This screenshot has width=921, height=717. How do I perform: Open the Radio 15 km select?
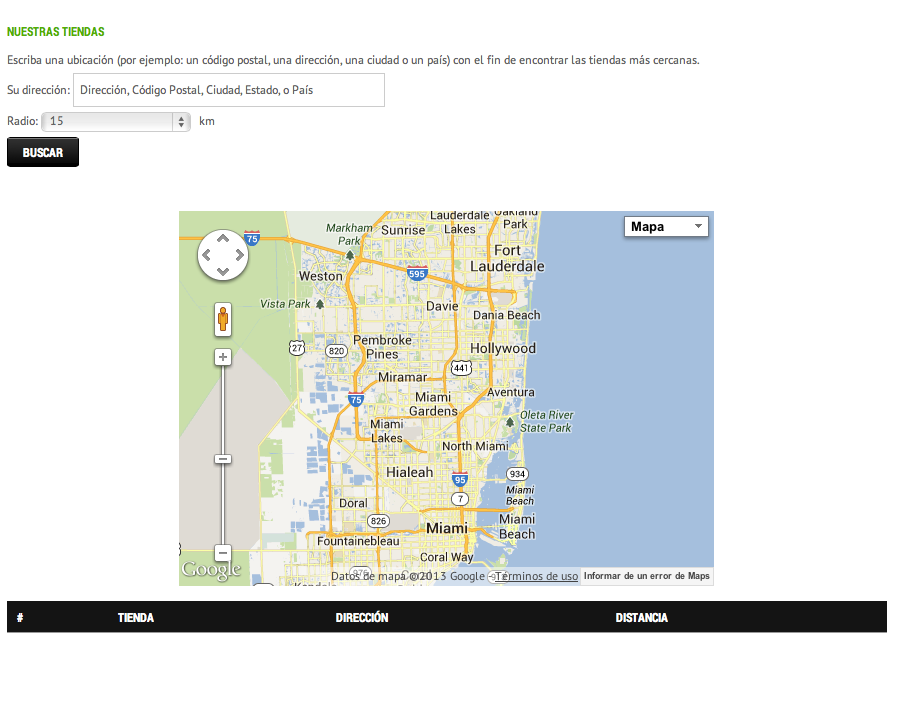[116, 122]
